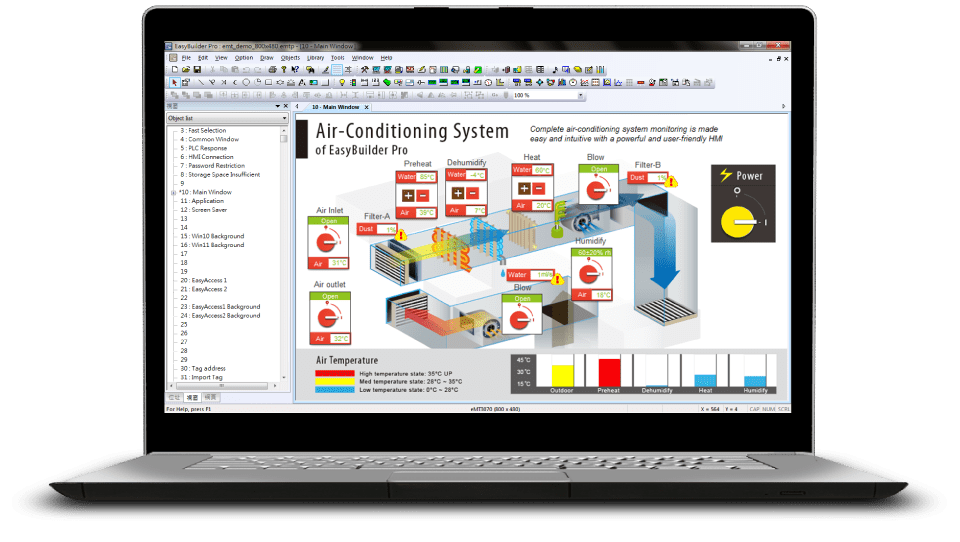Select '30 : Tag address' in object list
The height and width of the screenshot is (542, 960).
203,369
